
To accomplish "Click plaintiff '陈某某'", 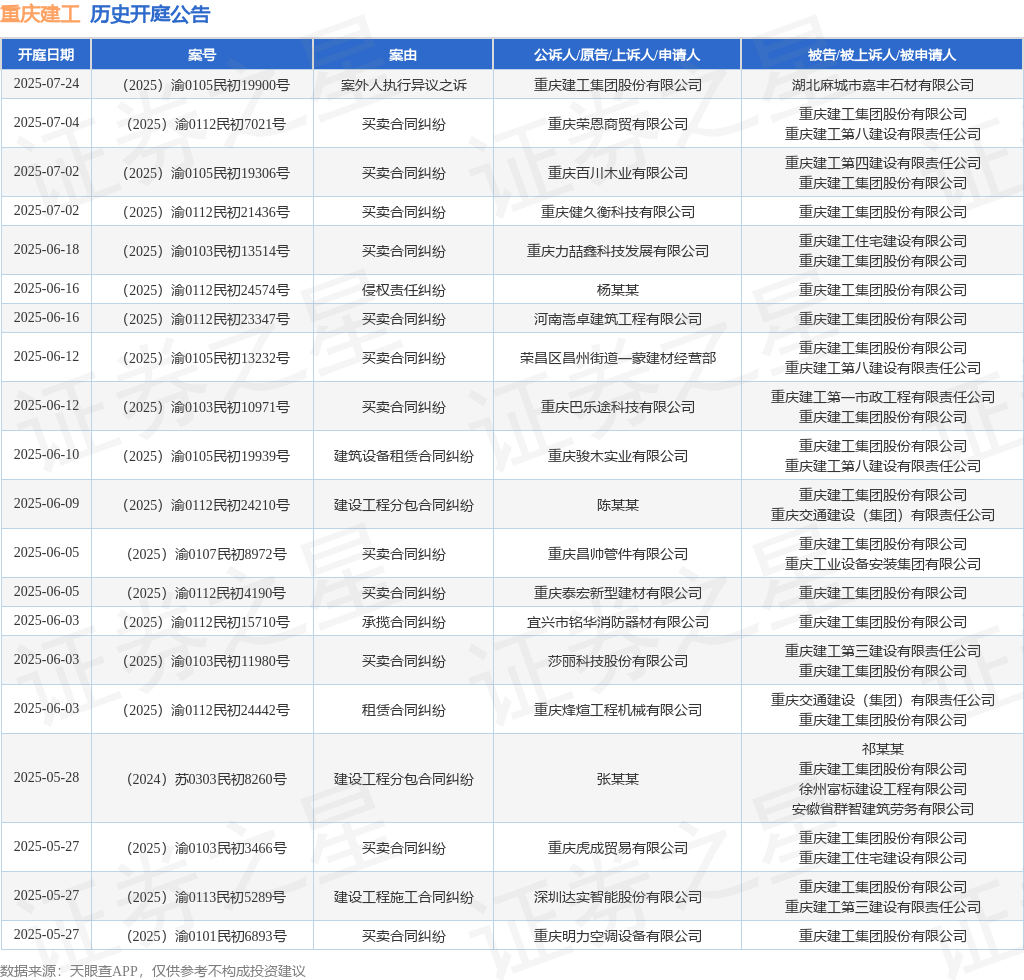I will [x=617, y=505].
